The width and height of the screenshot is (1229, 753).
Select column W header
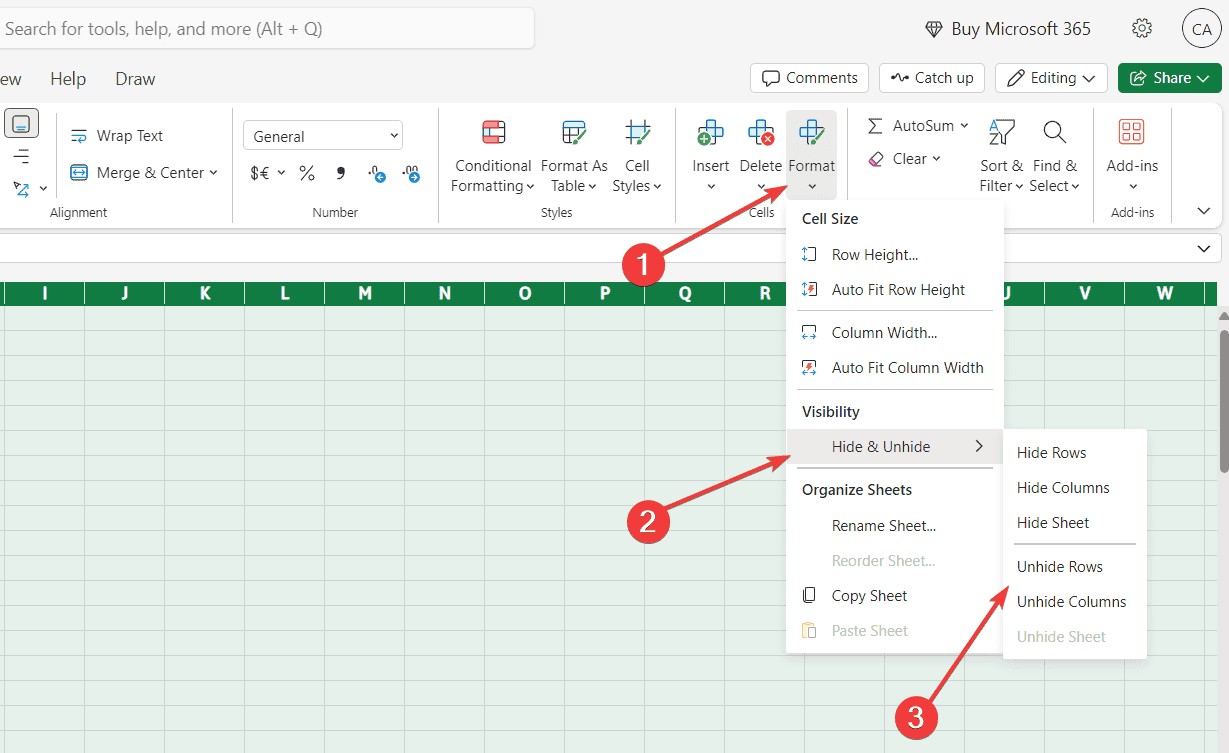(x=1165, y=293)
